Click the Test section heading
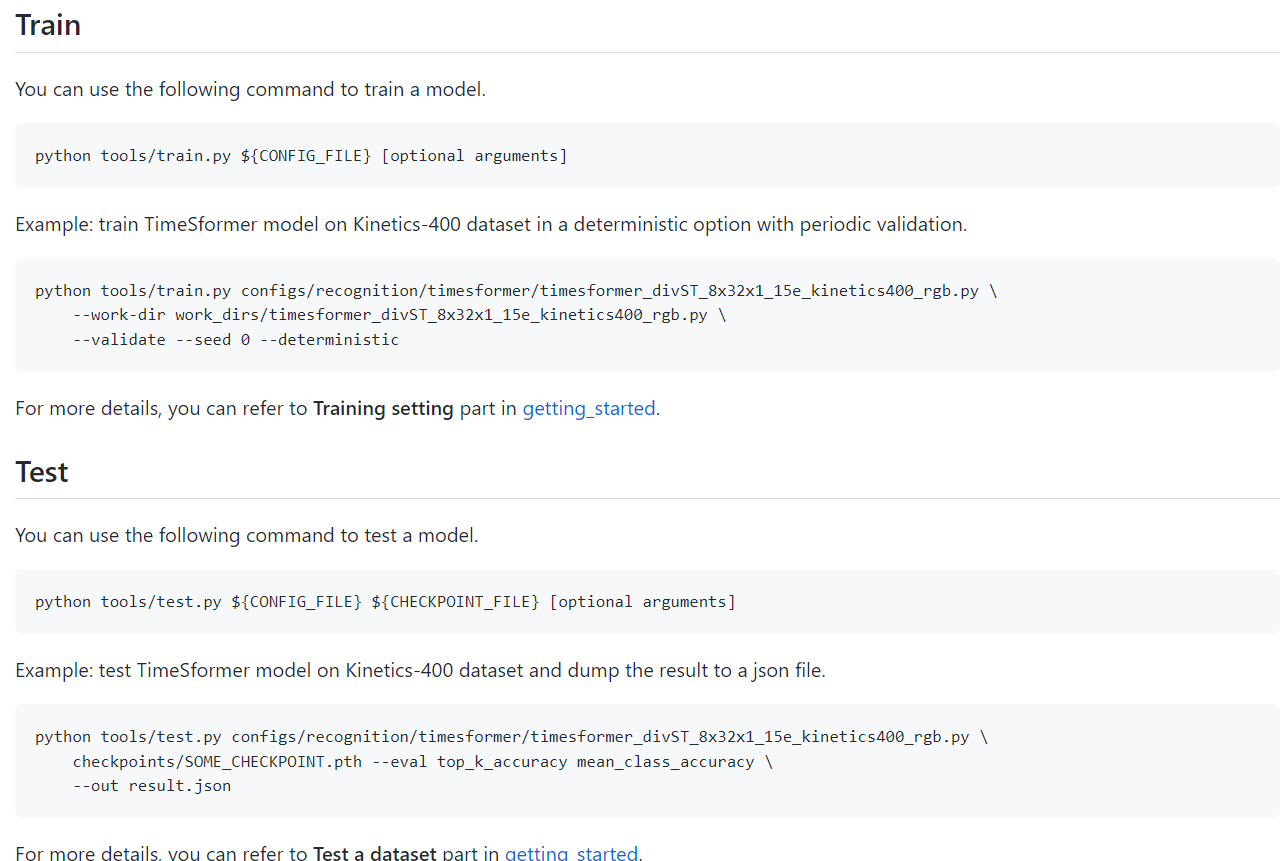The width and height of the screenshot is (1288, 861). click(42, 471)
